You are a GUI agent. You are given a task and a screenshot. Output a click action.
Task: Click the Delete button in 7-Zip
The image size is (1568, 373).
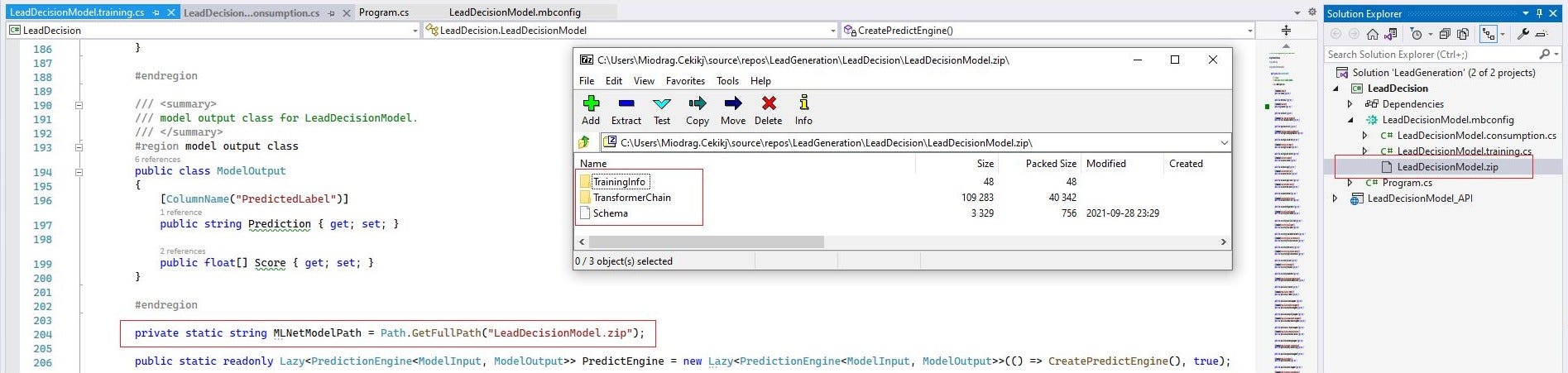(x=769, y=110)
